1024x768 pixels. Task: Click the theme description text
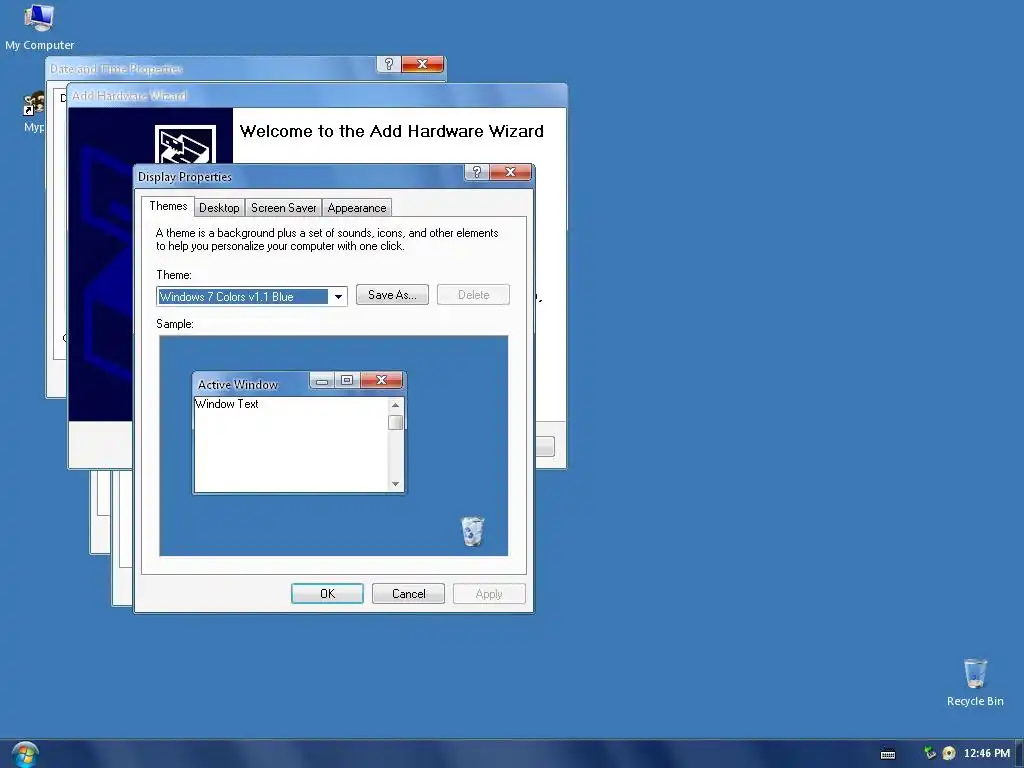tap(327, 239)
